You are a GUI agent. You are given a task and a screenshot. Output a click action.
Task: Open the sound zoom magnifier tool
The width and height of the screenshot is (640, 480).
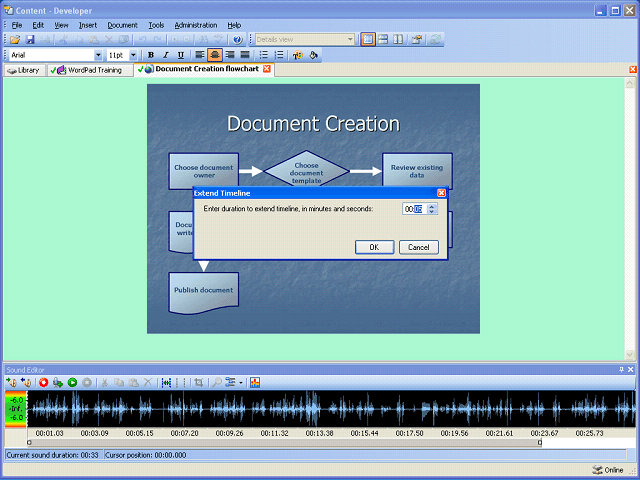pyautogui.click(x=217, y=382)
